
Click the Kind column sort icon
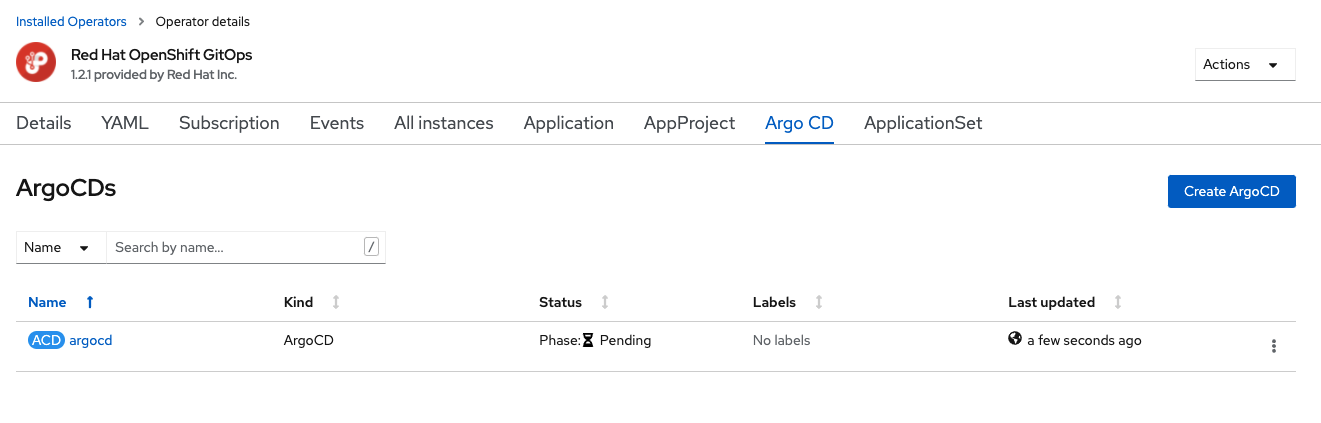pos(336,302)
